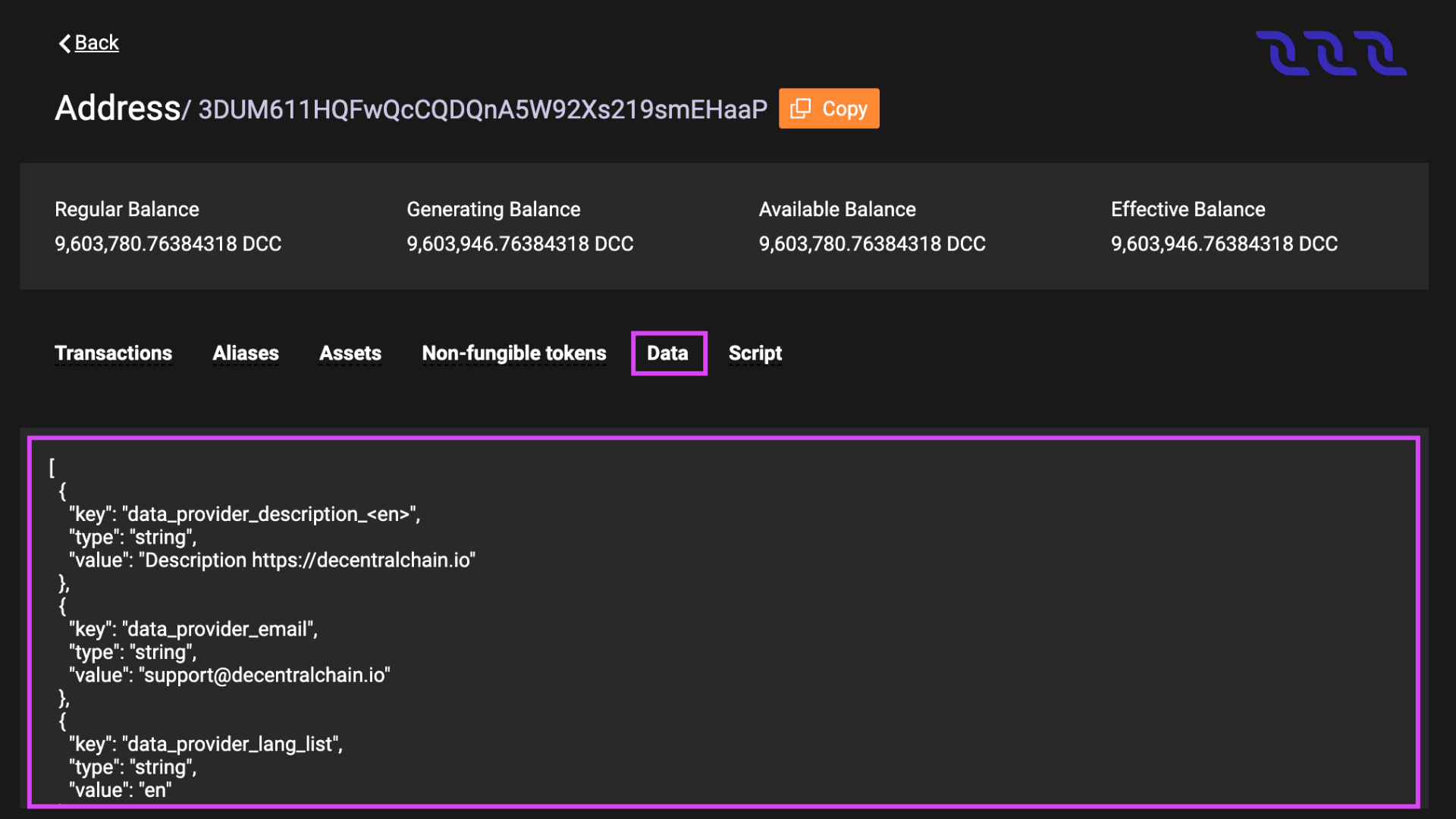Switch to the Script tab
Image resolution: width=1456 pixels, height=819 pixels.
[x=755, y=353]
